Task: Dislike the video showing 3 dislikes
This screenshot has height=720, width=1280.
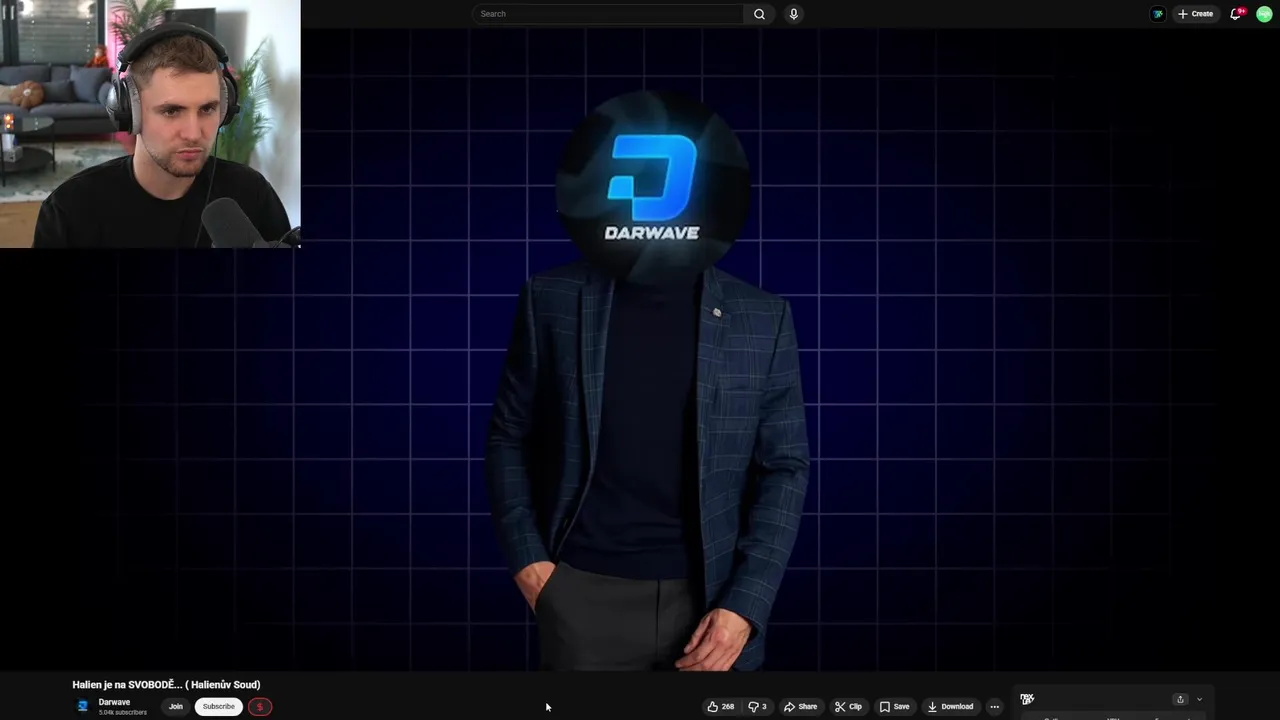Action: point(757,707)
